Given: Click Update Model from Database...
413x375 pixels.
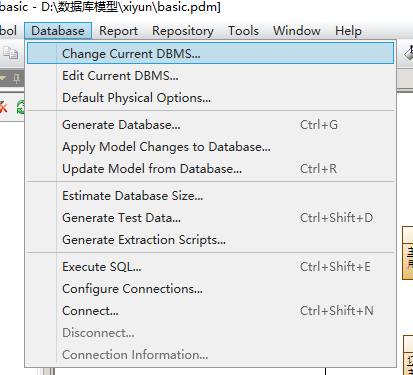Looking at the screenshot, I should (210, 169).
